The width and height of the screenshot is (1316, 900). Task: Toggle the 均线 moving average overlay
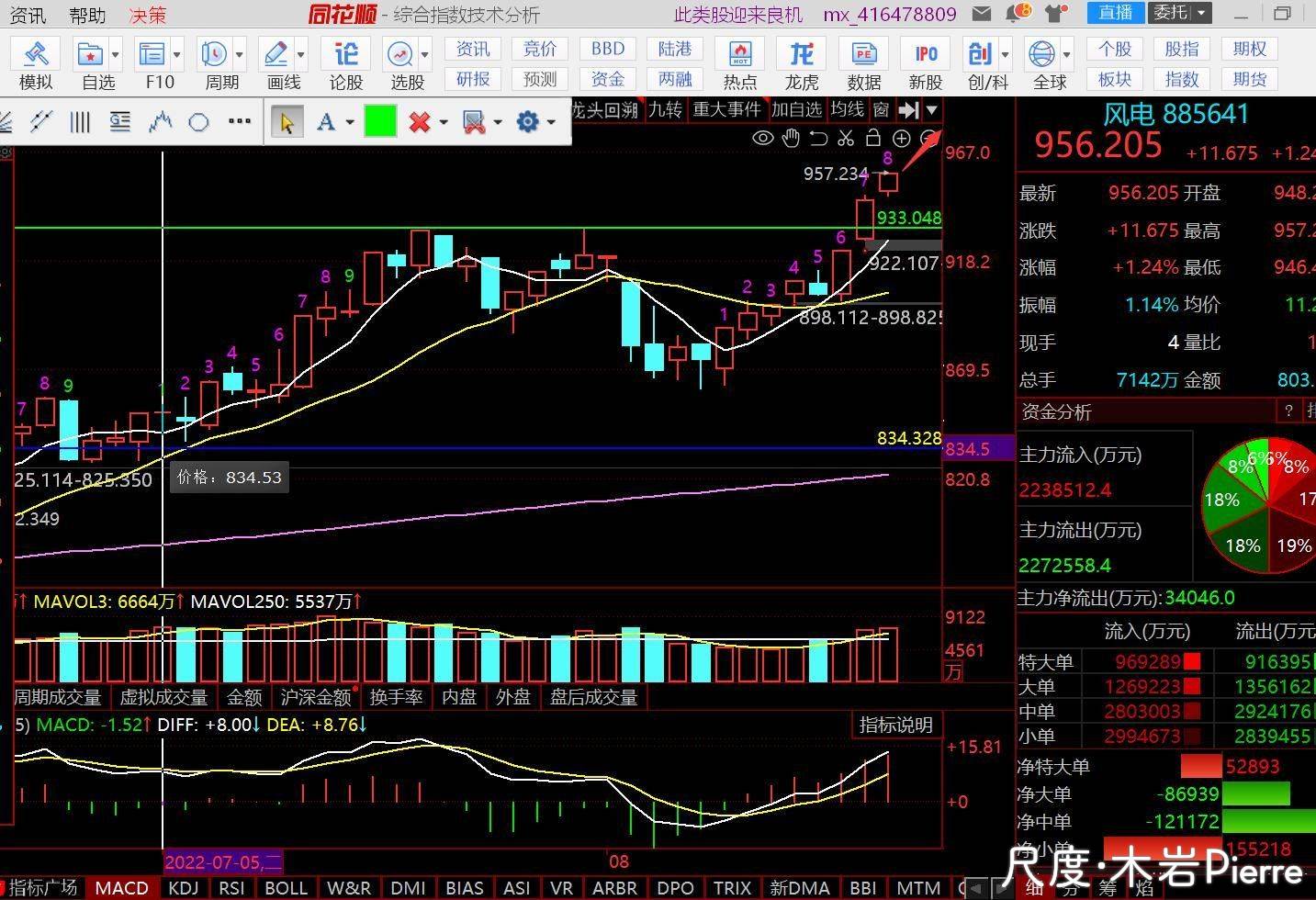point(847,110)
